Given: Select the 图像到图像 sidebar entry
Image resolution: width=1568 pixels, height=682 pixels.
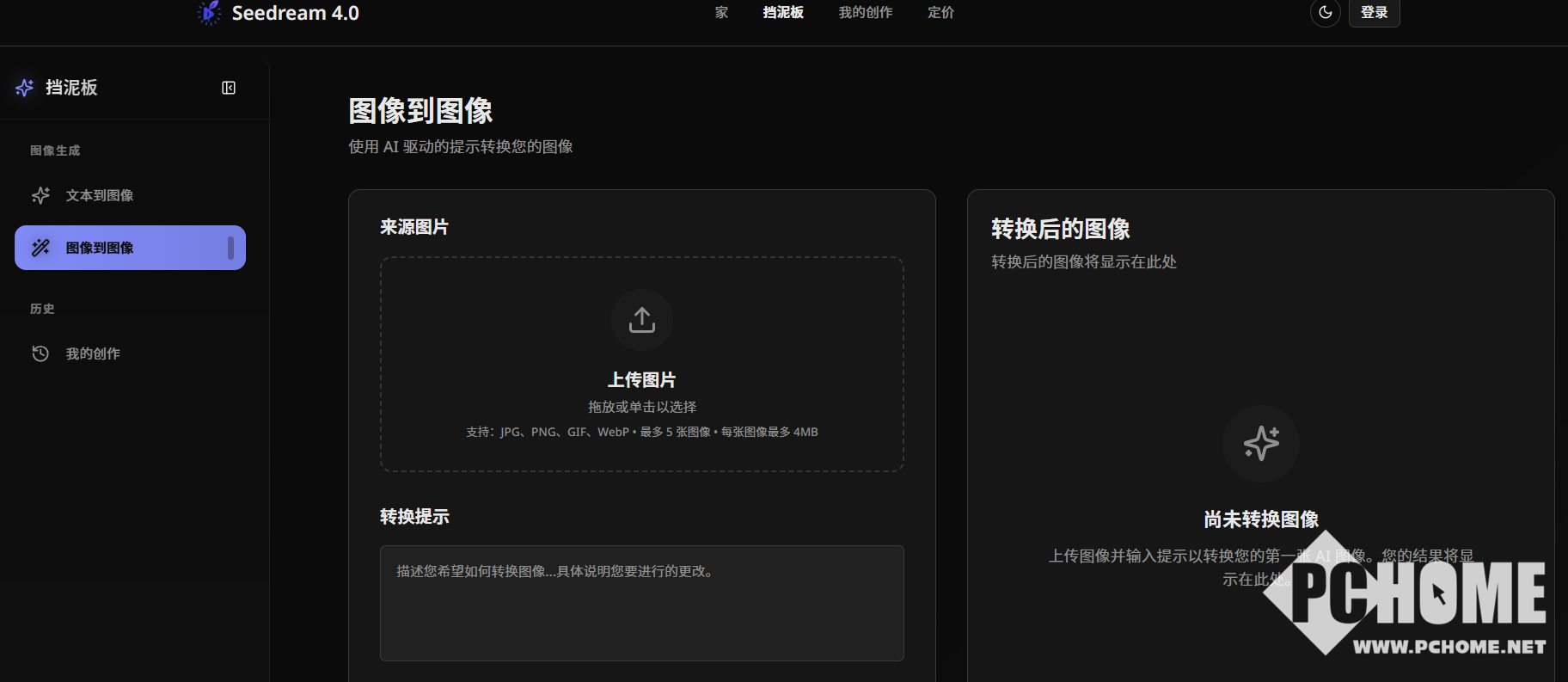Looking at the screenshot, I should (129, 248).
